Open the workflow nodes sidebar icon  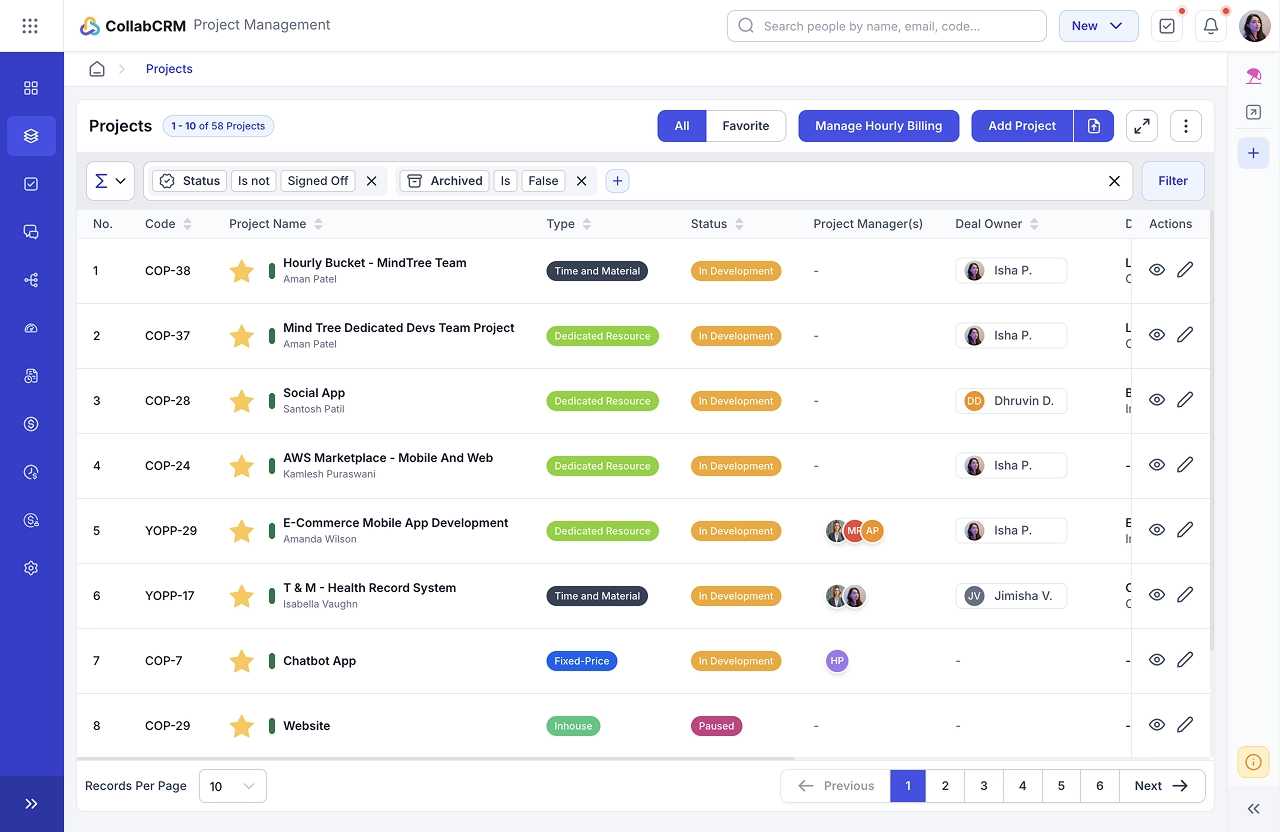coord(31,280)
